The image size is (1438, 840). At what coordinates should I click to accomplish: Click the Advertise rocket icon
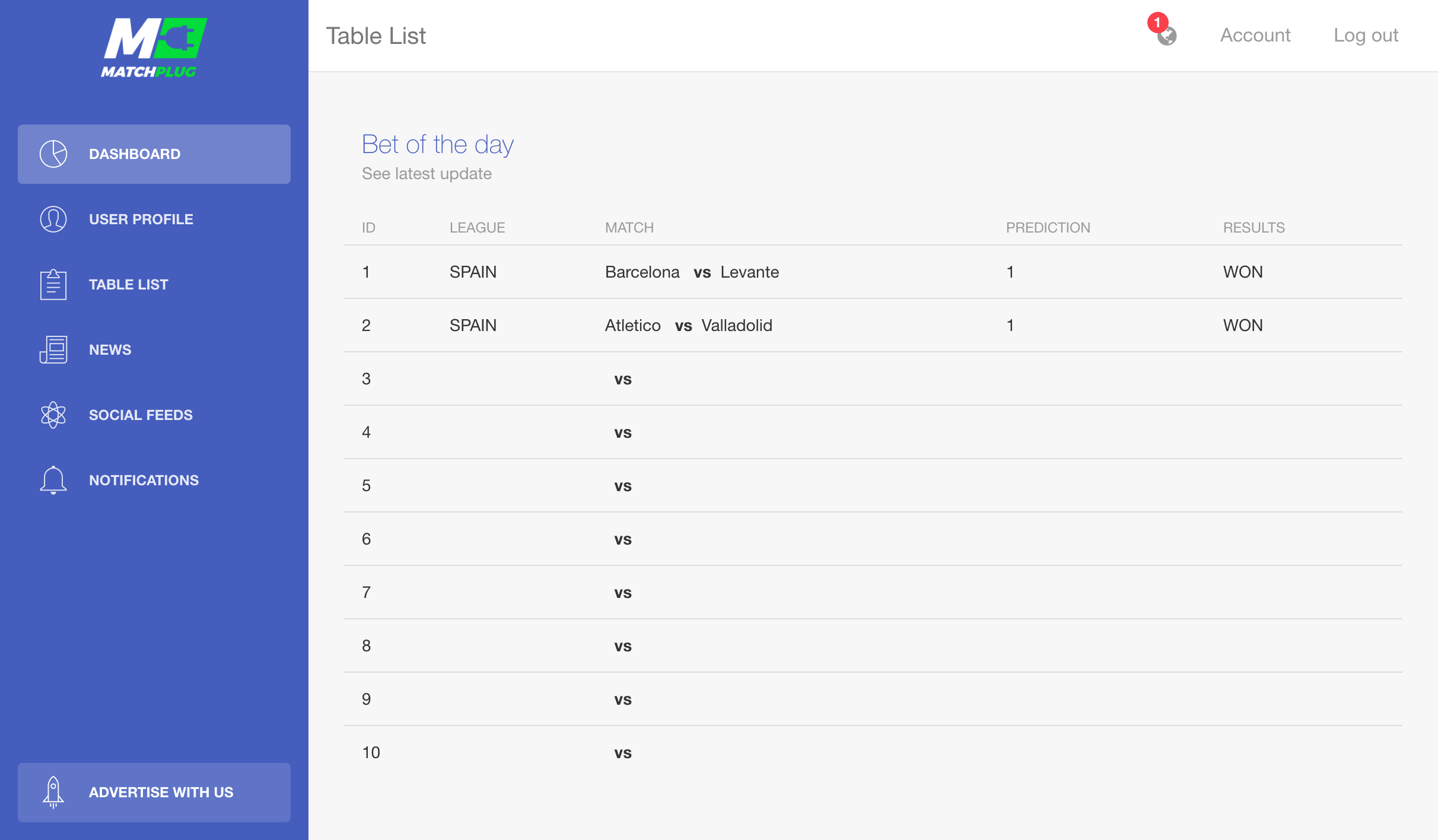click(x=53, y=793)
